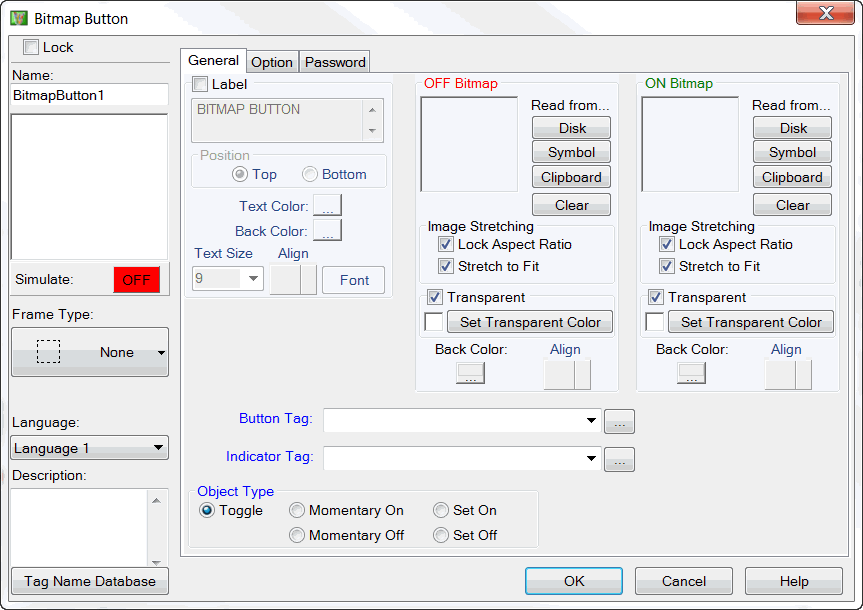Open the Language 1 dropdown
Screen dimensions: 863x610
pyautogui.click(x=89, y=448)
